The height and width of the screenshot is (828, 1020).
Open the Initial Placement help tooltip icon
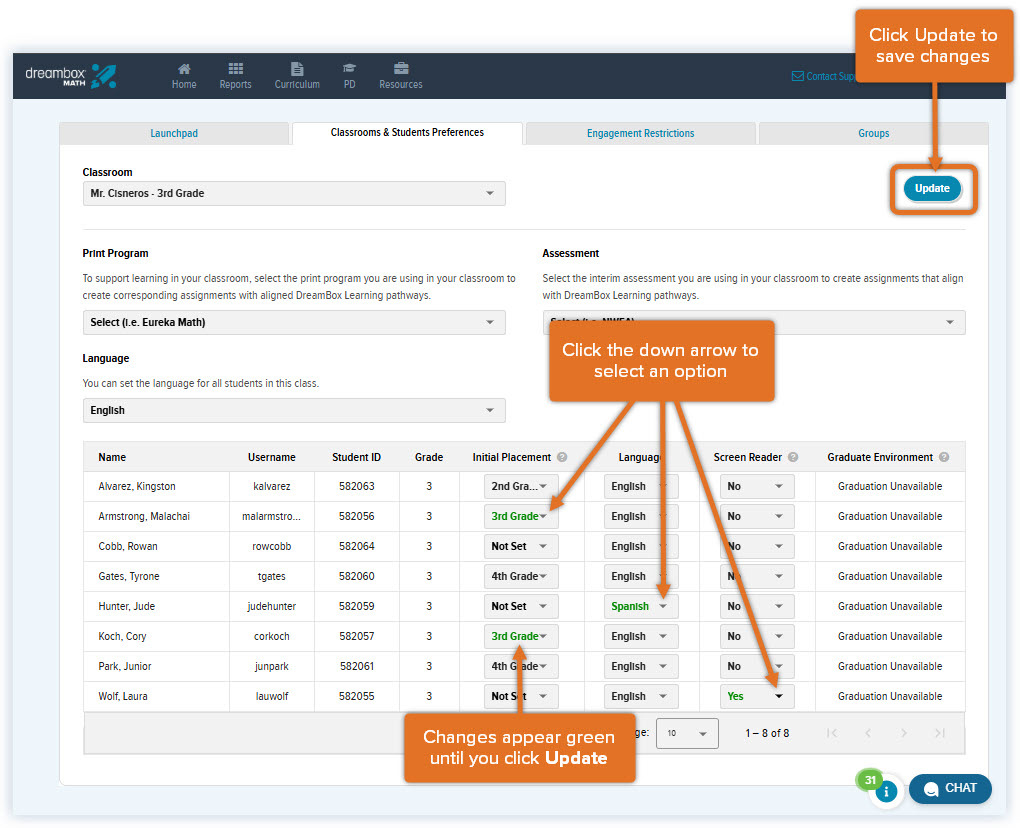pyautogui.click(x=560, y=457)
